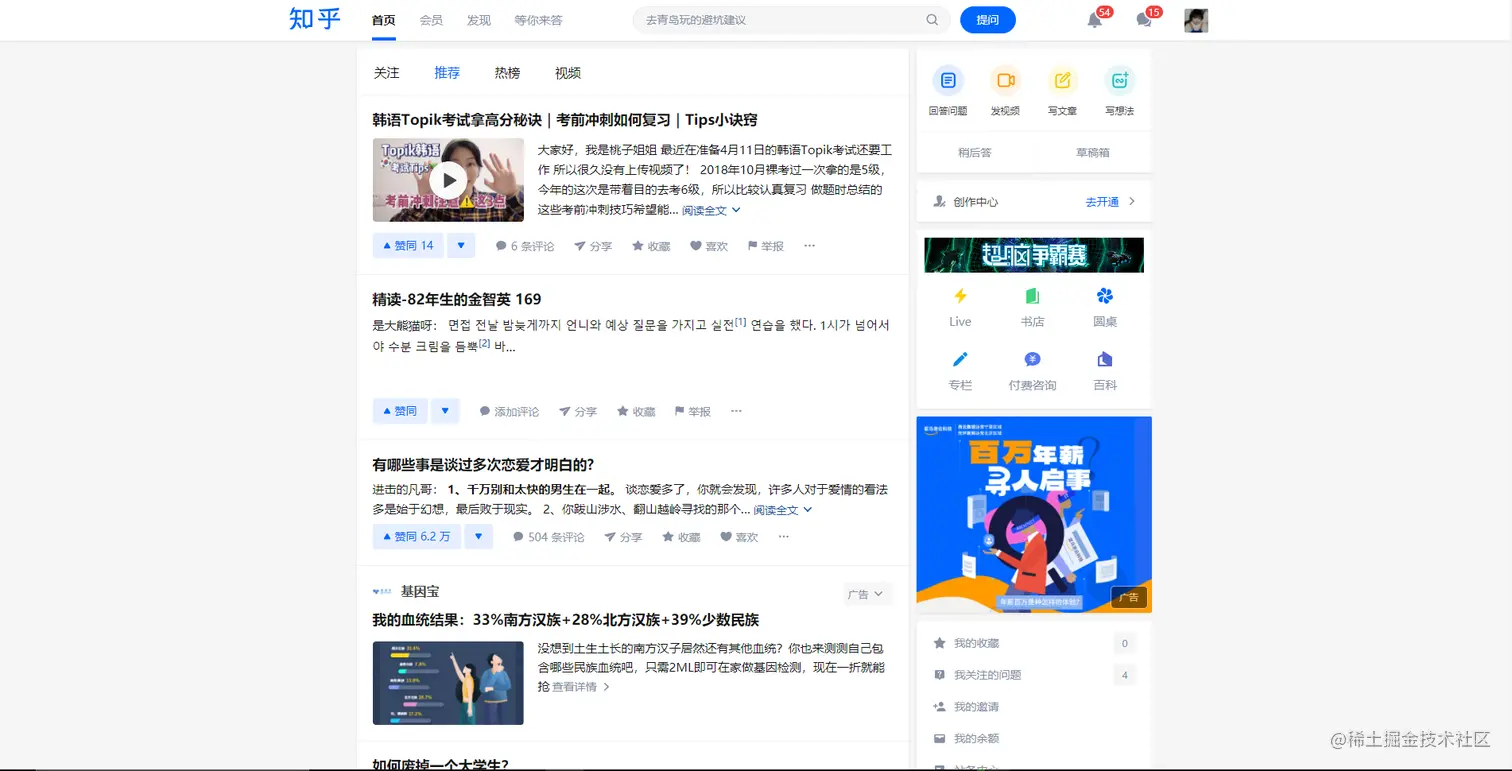The width and height of the screenshot is (1512, 771).
Task: Open the 广告 dropdown on the 基因宝 ad
Action: tap(866, 593)
